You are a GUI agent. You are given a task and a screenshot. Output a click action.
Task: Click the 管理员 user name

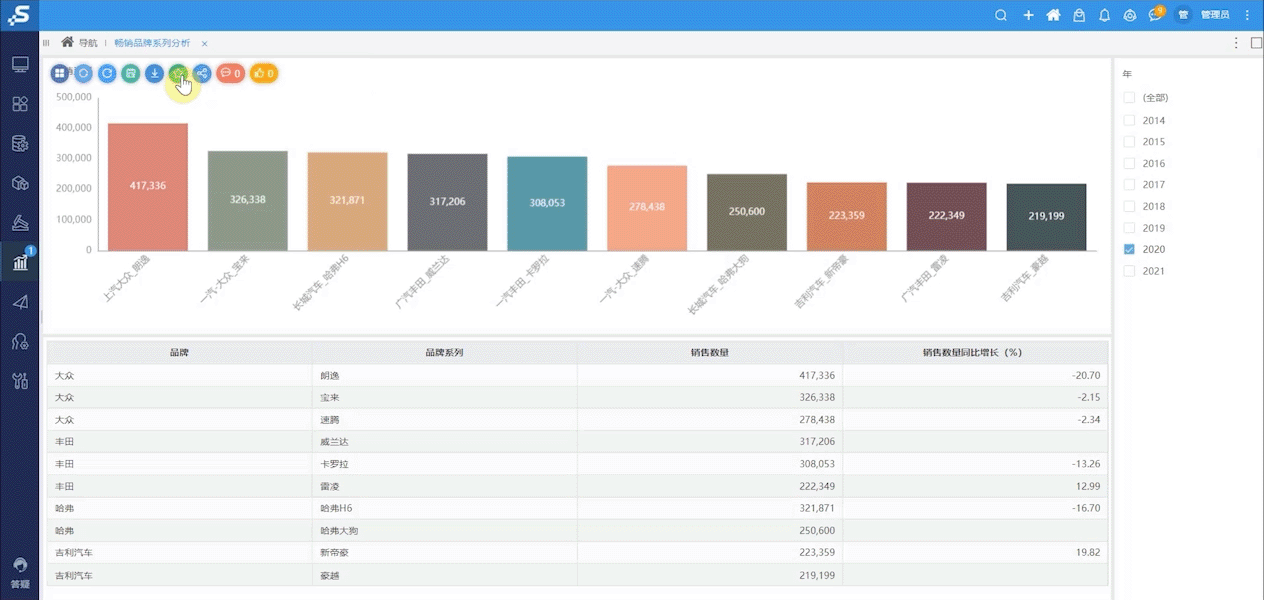click(1215, 15)
